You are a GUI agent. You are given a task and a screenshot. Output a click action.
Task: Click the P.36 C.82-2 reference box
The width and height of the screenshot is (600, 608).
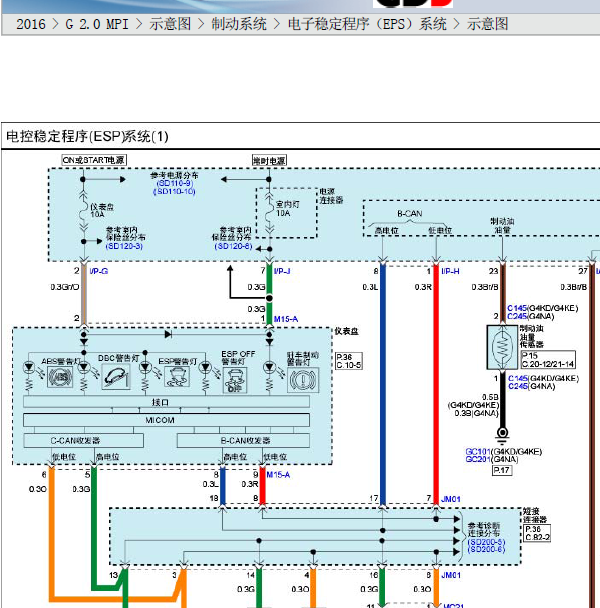[537, 533]
